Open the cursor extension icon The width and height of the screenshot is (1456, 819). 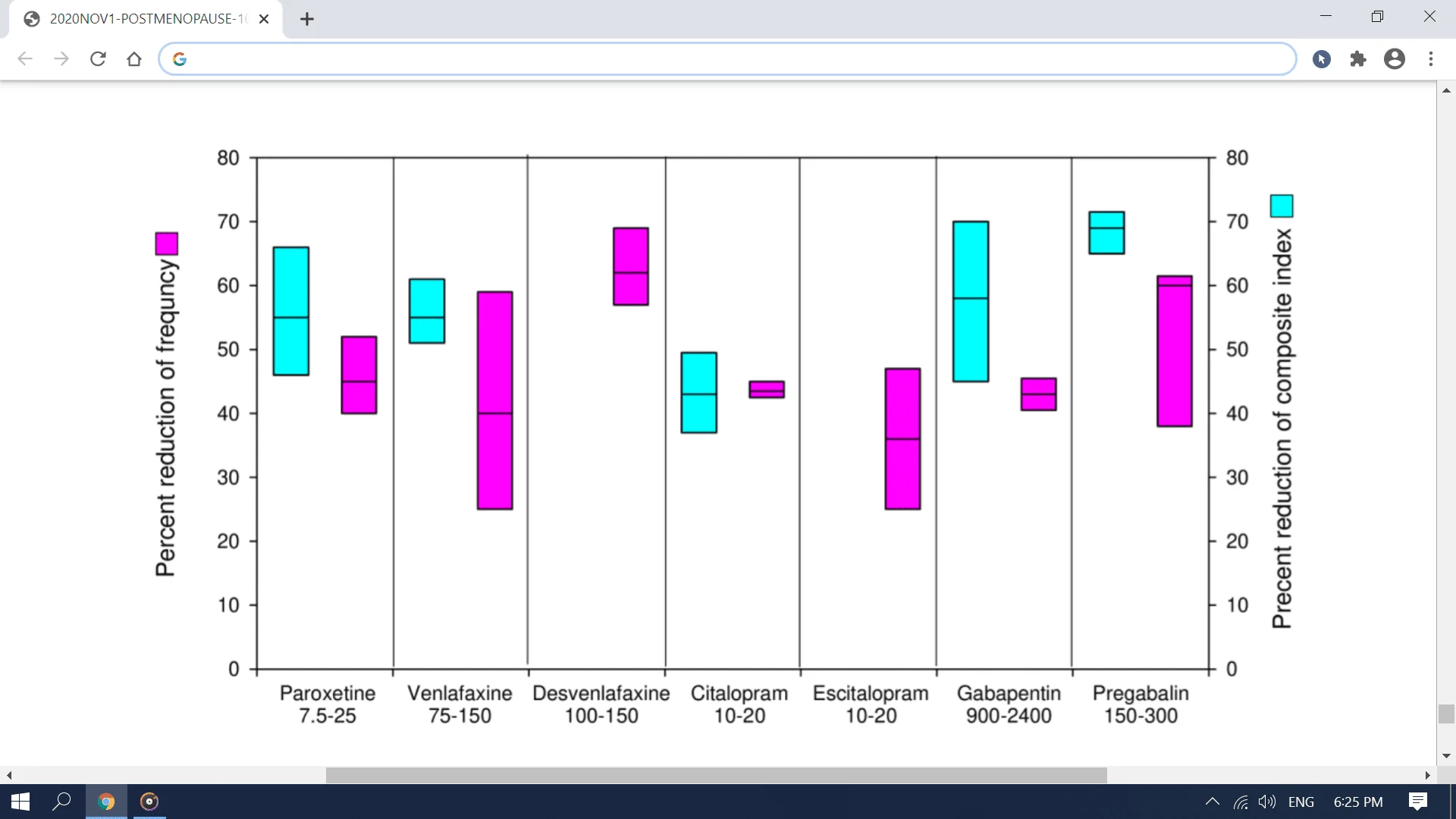pyautogui.click(x=1322, y=59)
